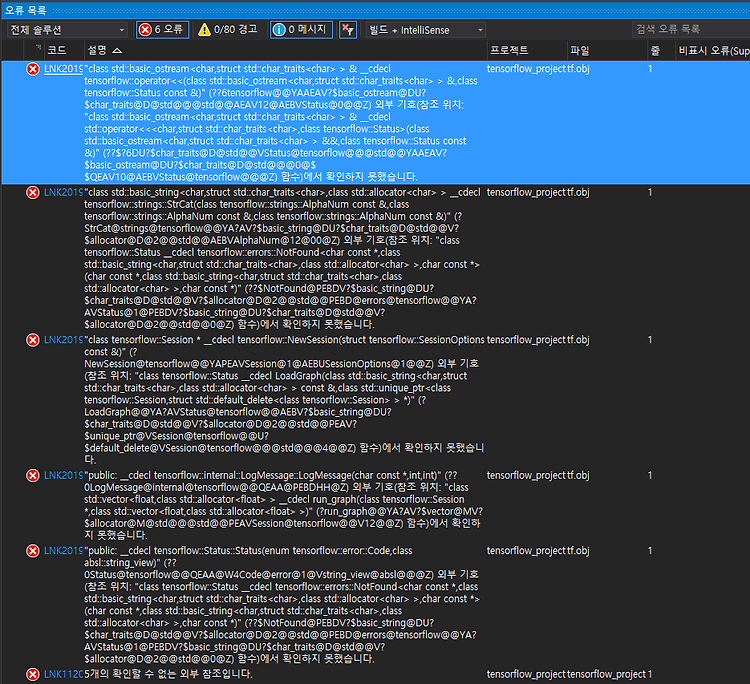
Task: Click the sort arrow beside 설명
Action: (x=117, y=51)
